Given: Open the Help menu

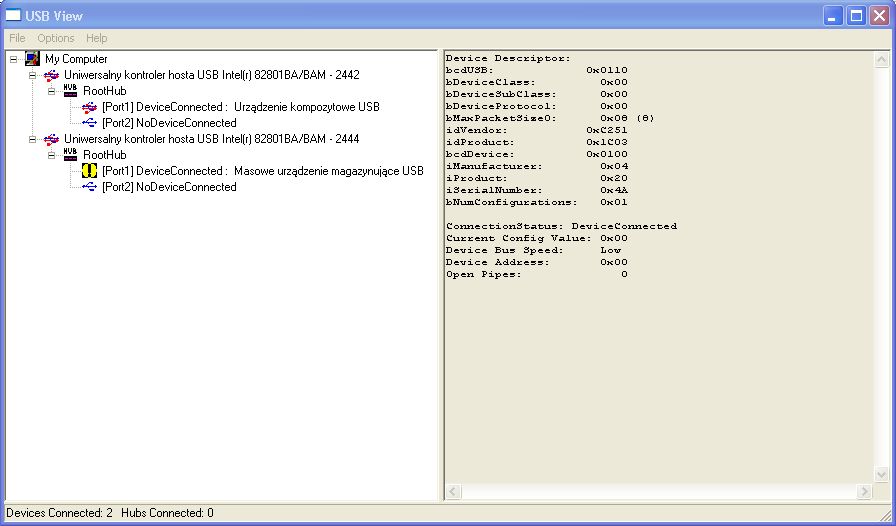Looking at the screenshot, I should pos(97,38).
